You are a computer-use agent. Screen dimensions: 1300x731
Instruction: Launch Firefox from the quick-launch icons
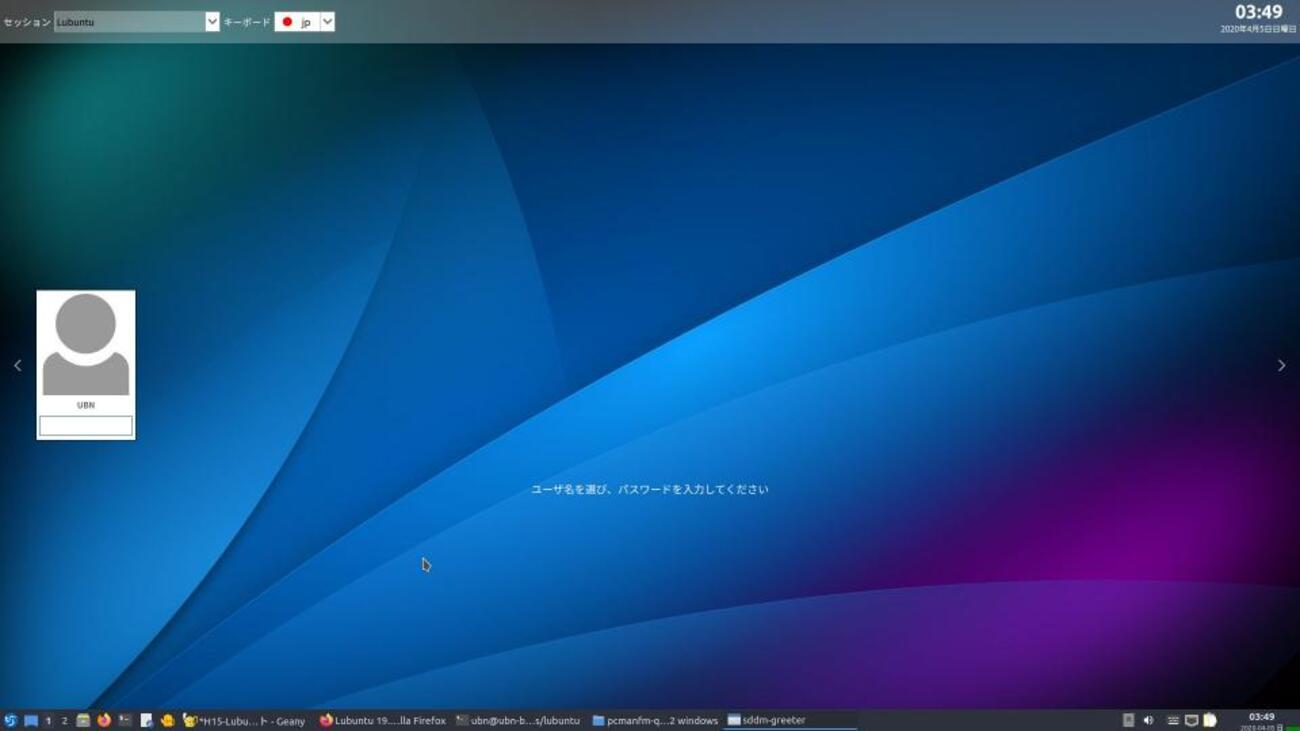click(104, 720)
